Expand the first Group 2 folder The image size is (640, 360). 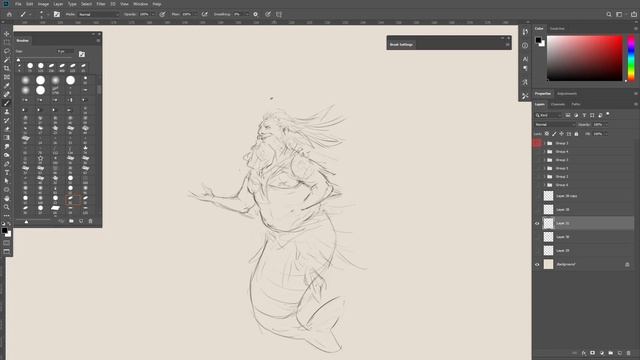point(544,143)
